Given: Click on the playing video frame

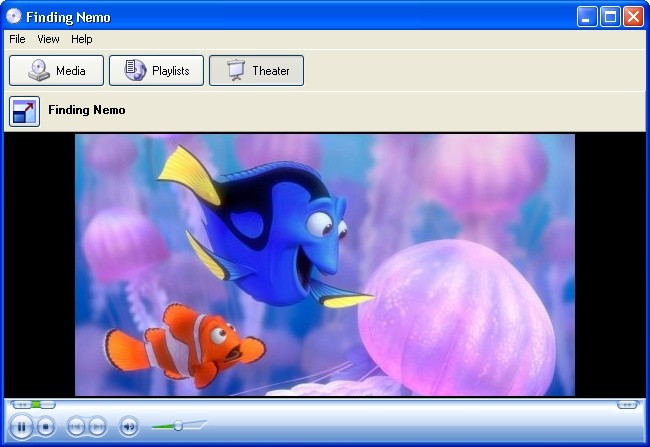Looking at the screenshot, I should pyautogui.click(x=325, y=265).
